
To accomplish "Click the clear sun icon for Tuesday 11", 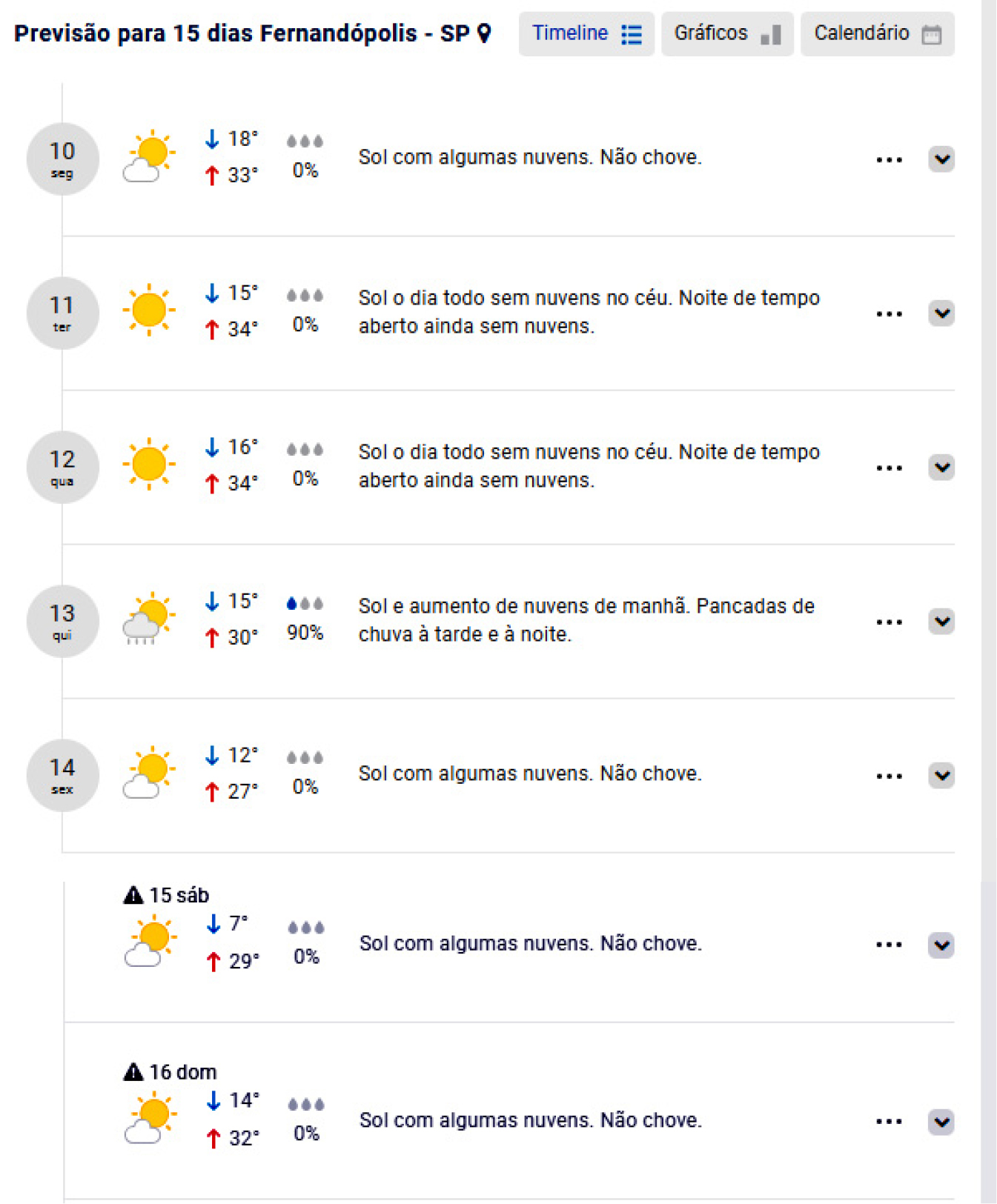I will click(149, 310).
